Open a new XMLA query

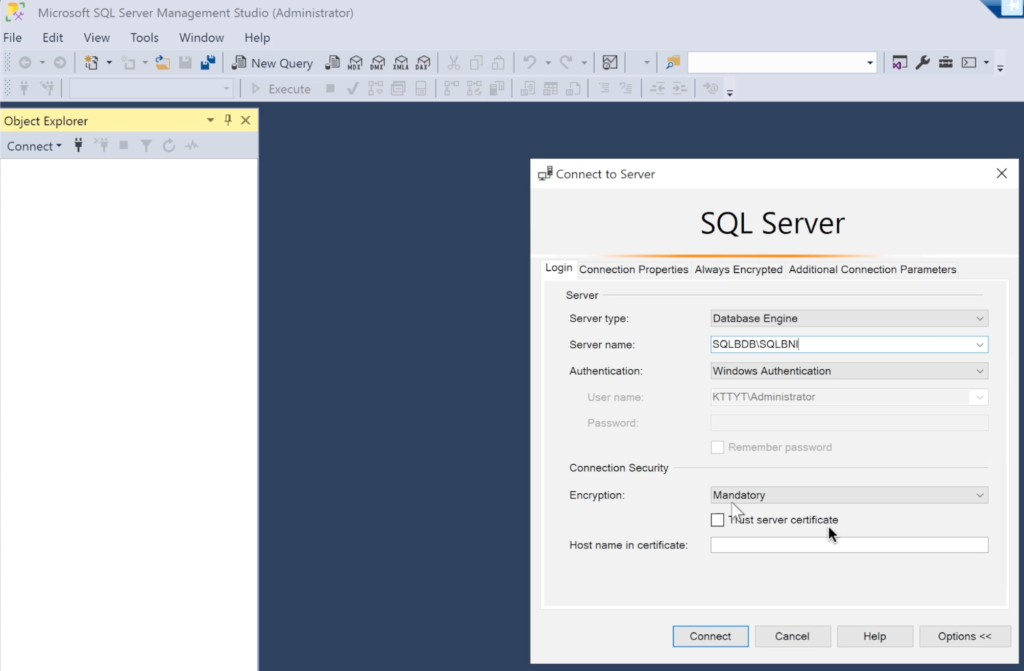point(401,63)
